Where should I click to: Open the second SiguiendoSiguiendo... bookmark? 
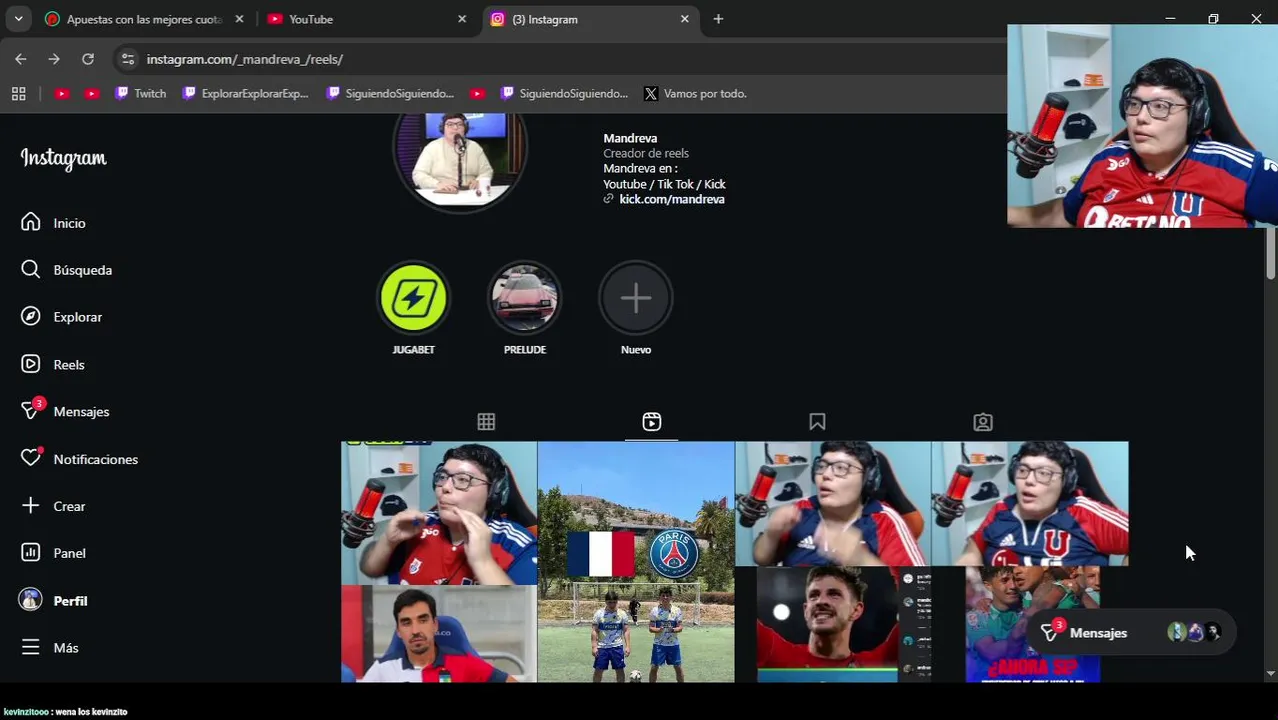[564, 93]
